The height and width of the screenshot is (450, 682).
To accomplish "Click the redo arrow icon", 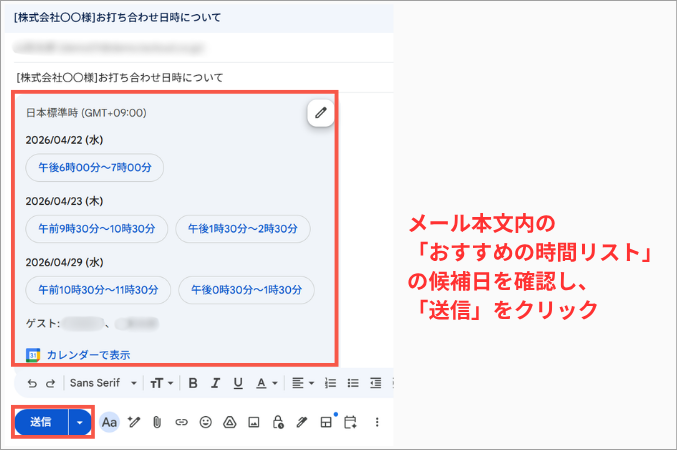I will click(x=51, y=383).
